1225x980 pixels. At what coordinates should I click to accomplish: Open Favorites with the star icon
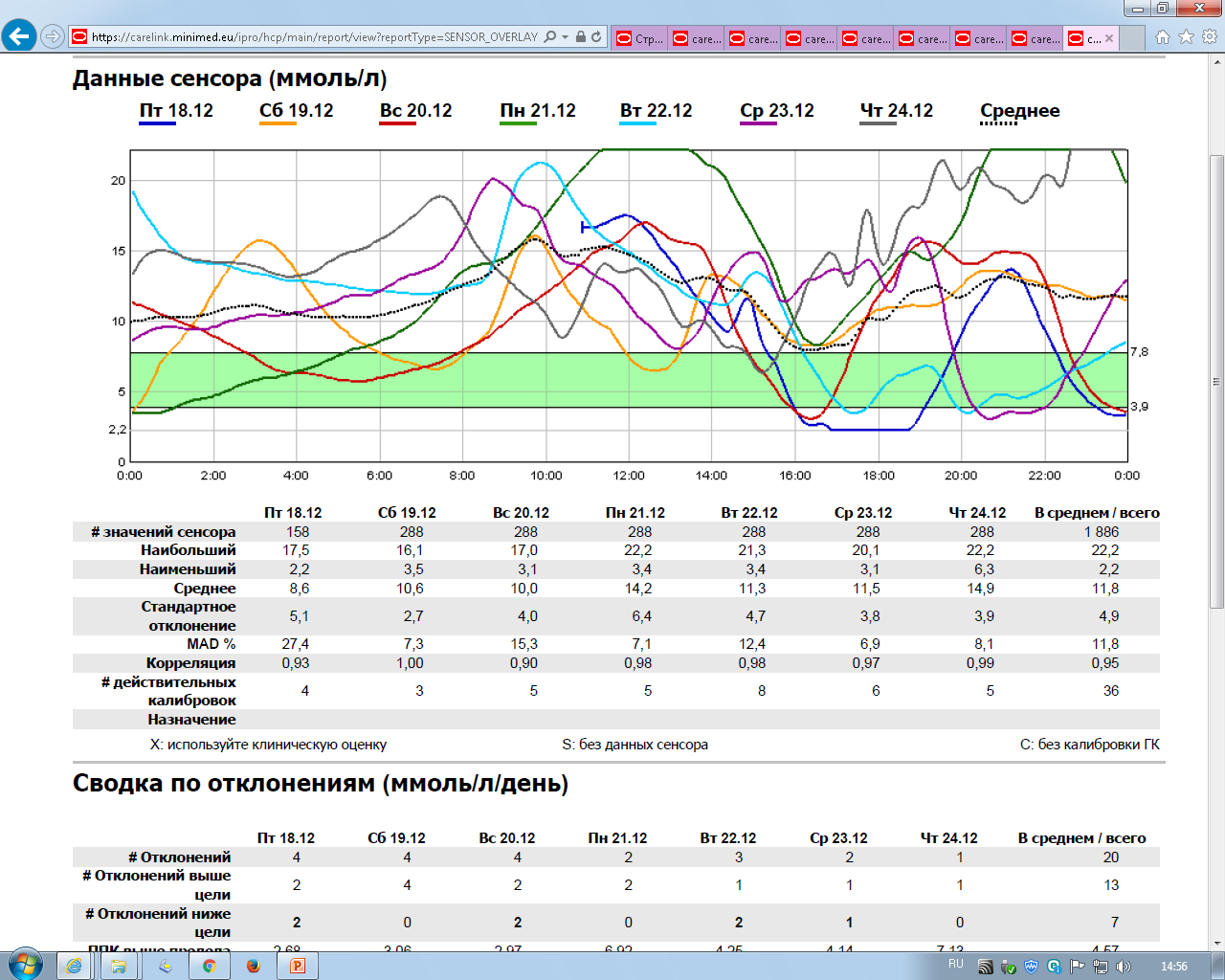click(x=1186, y=37)
